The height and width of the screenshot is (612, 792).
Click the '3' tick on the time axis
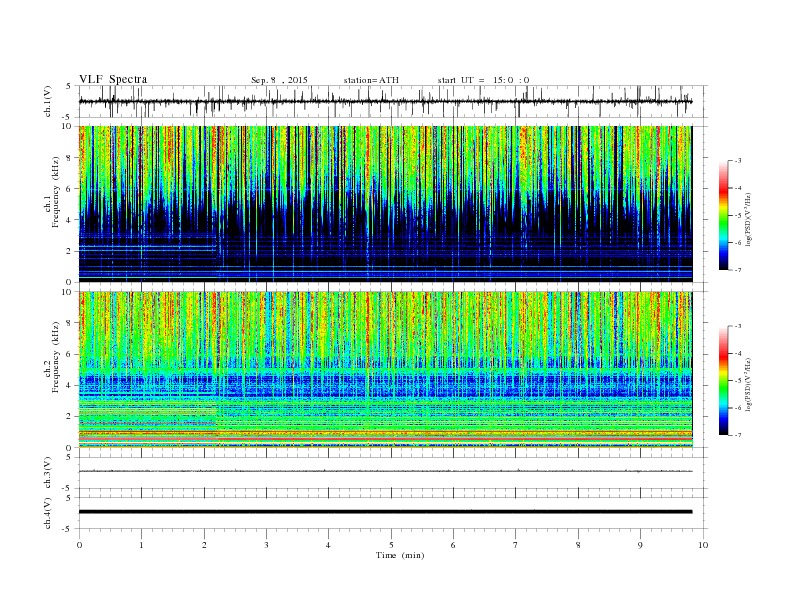[266, 545]
